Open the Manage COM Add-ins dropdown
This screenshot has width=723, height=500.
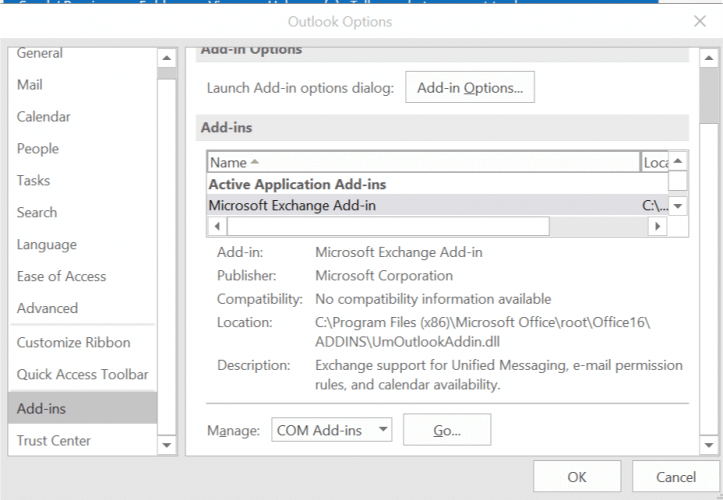332,430
